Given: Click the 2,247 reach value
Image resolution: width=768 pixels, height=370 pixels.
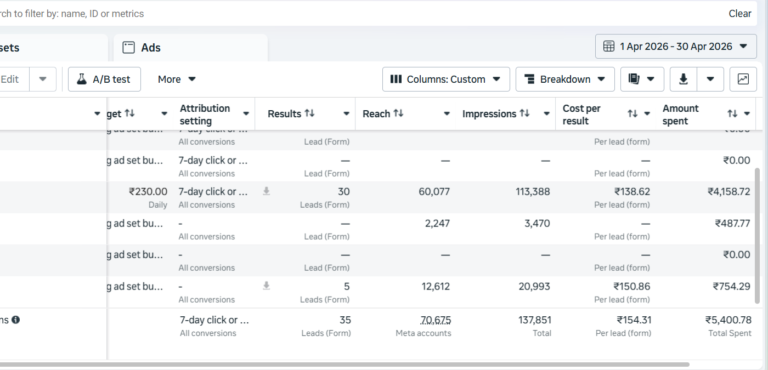Looking at the screenshot, I should [437, 223].
